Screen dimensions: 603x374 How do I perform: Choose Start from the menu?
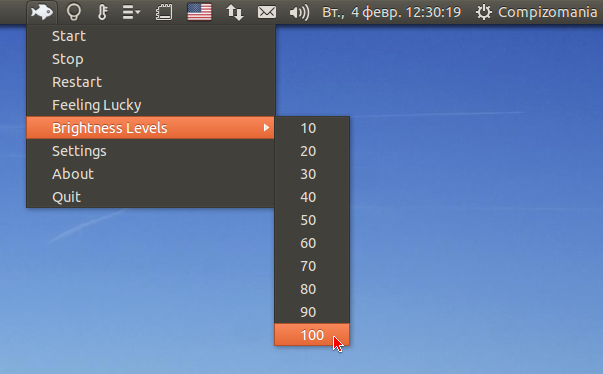coord(150,36)
